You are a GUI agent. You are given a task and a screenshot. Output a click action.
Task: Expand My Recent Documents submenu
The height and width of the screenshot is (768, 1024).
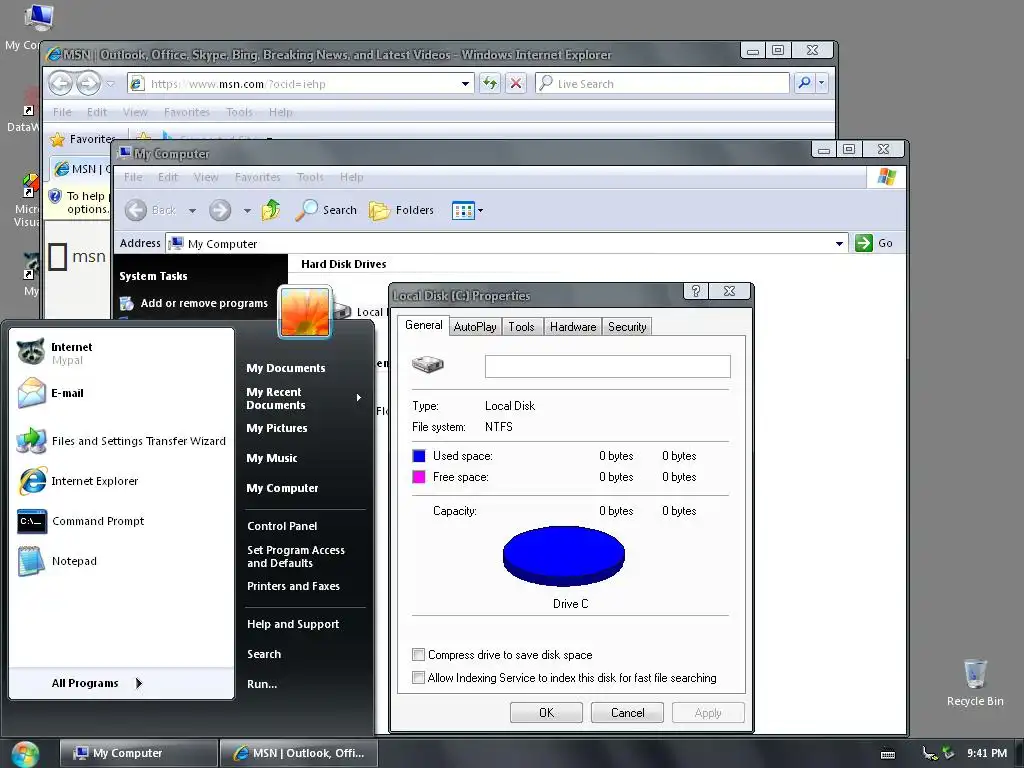359,398
